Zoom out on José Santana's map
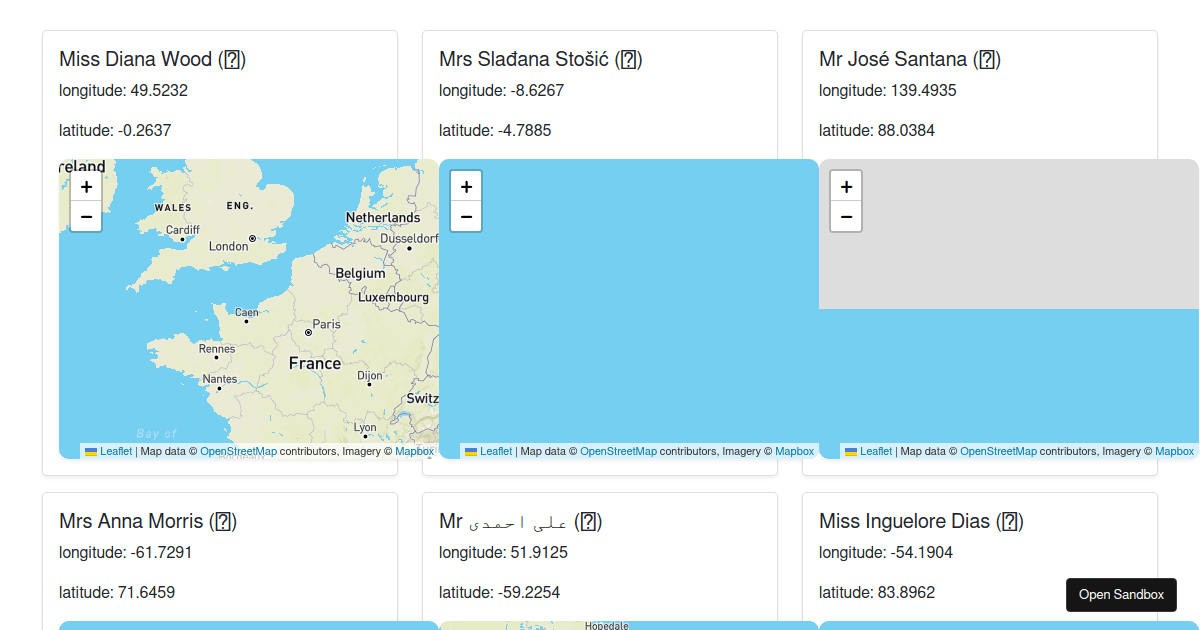1200x630 pixels. click(846, 216)
